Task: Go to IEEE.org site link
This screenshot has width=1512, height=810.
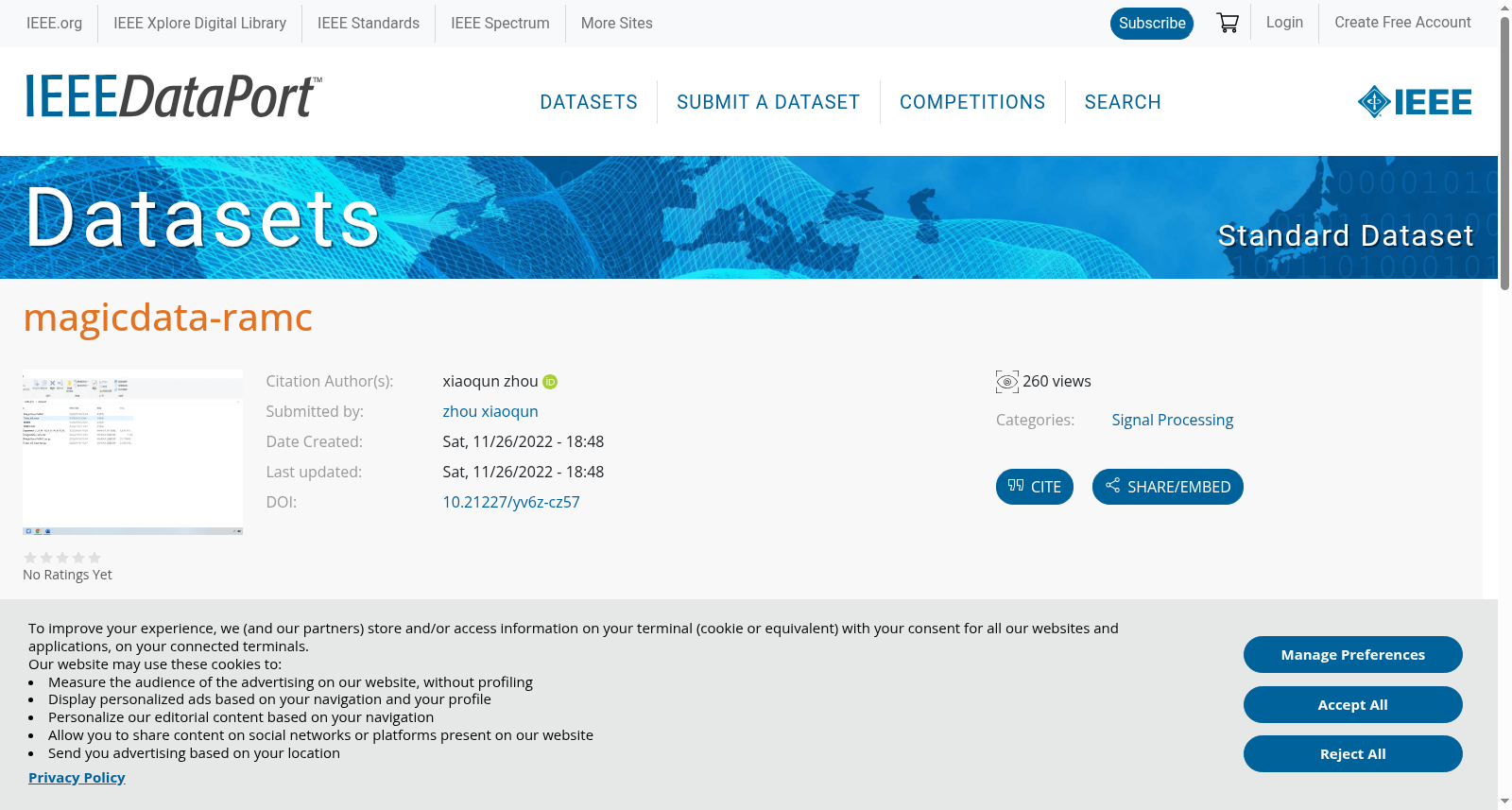Action: point(54,23)
